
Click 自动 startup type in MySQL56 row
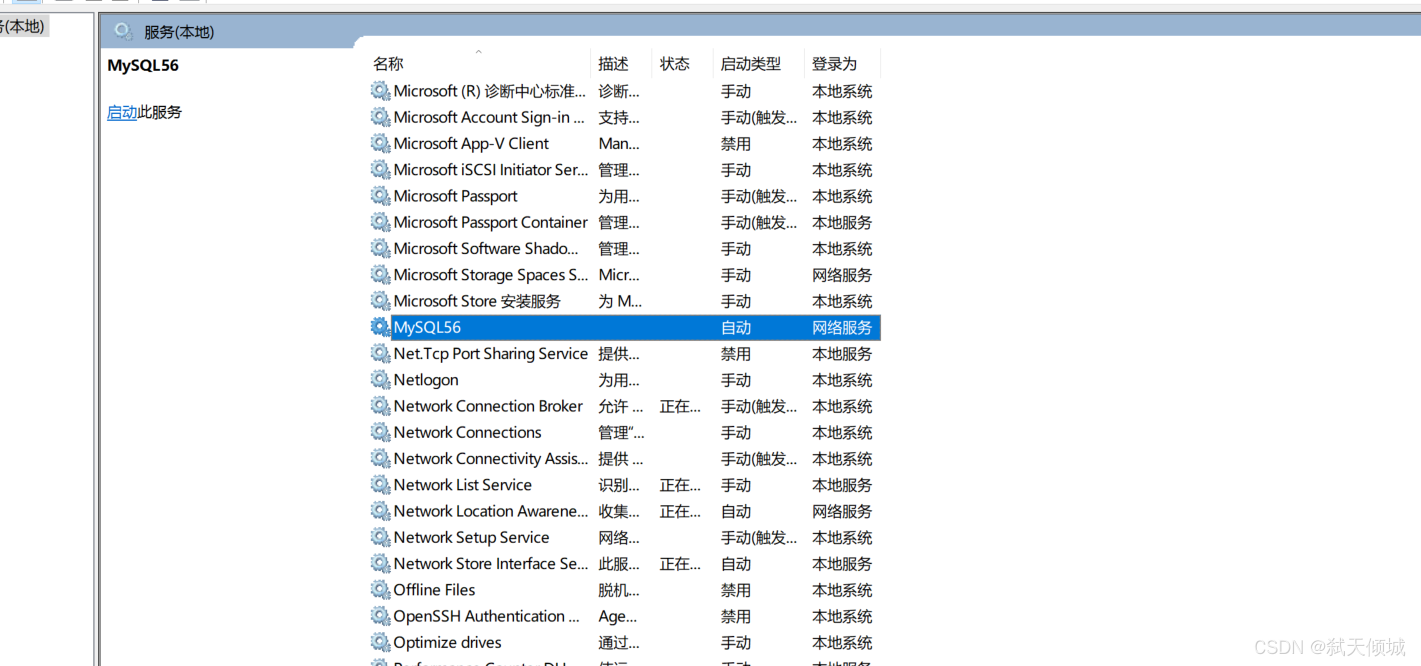(736, 327)
